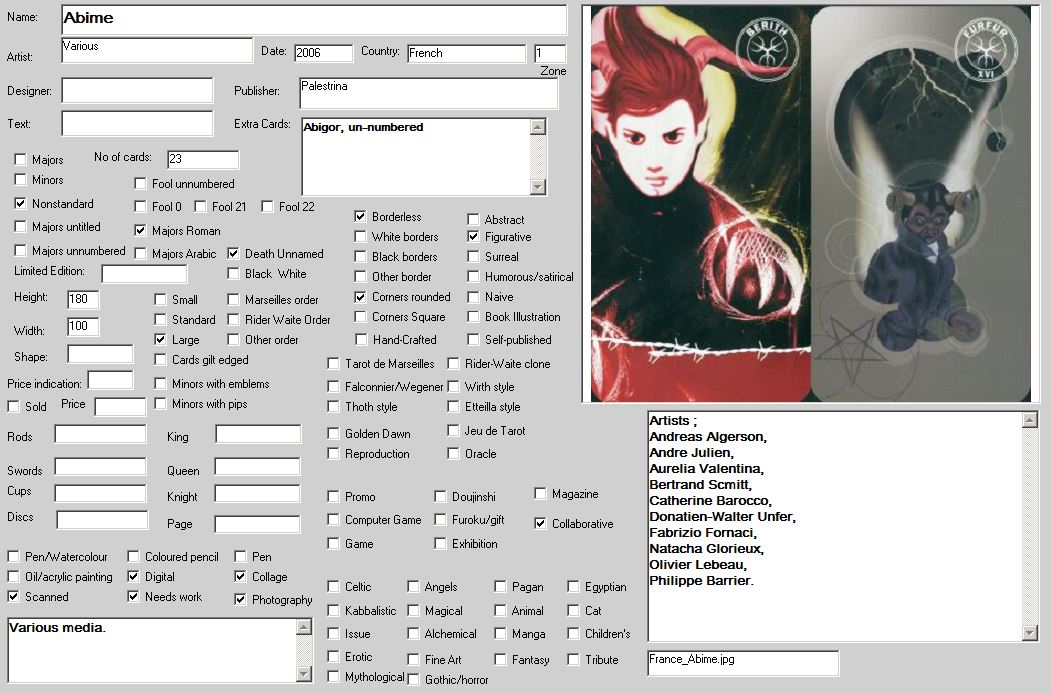Focus the Date field showing 2006
The height and width of the screenshot is (693, 1051).
point(323,53)
